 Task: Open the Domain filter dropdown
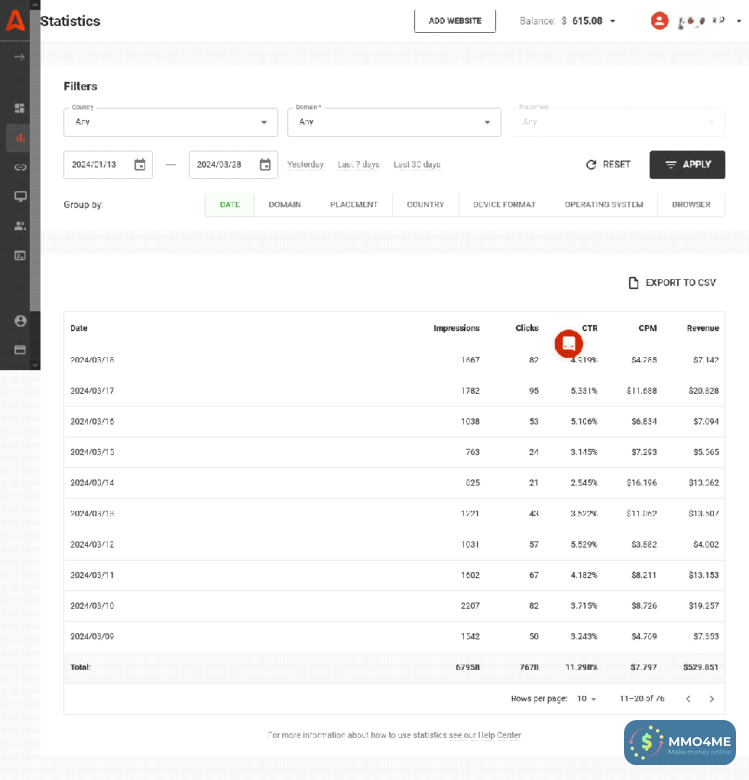click(394, 122)
